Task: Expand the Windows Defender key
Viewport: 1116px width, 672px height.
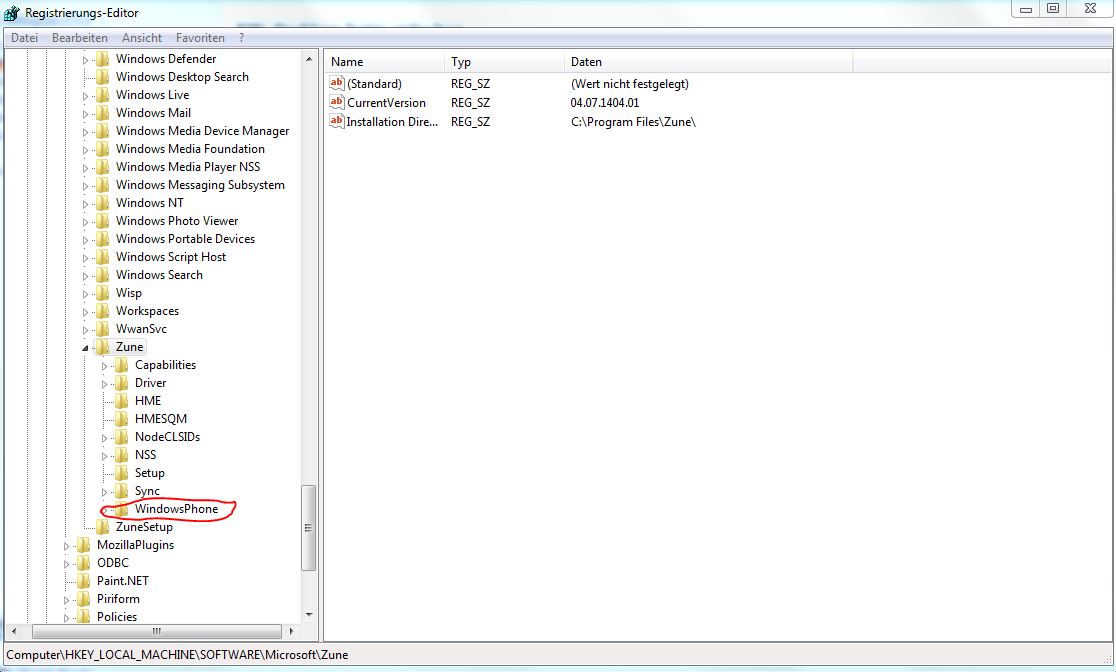Action: point(85,60)
